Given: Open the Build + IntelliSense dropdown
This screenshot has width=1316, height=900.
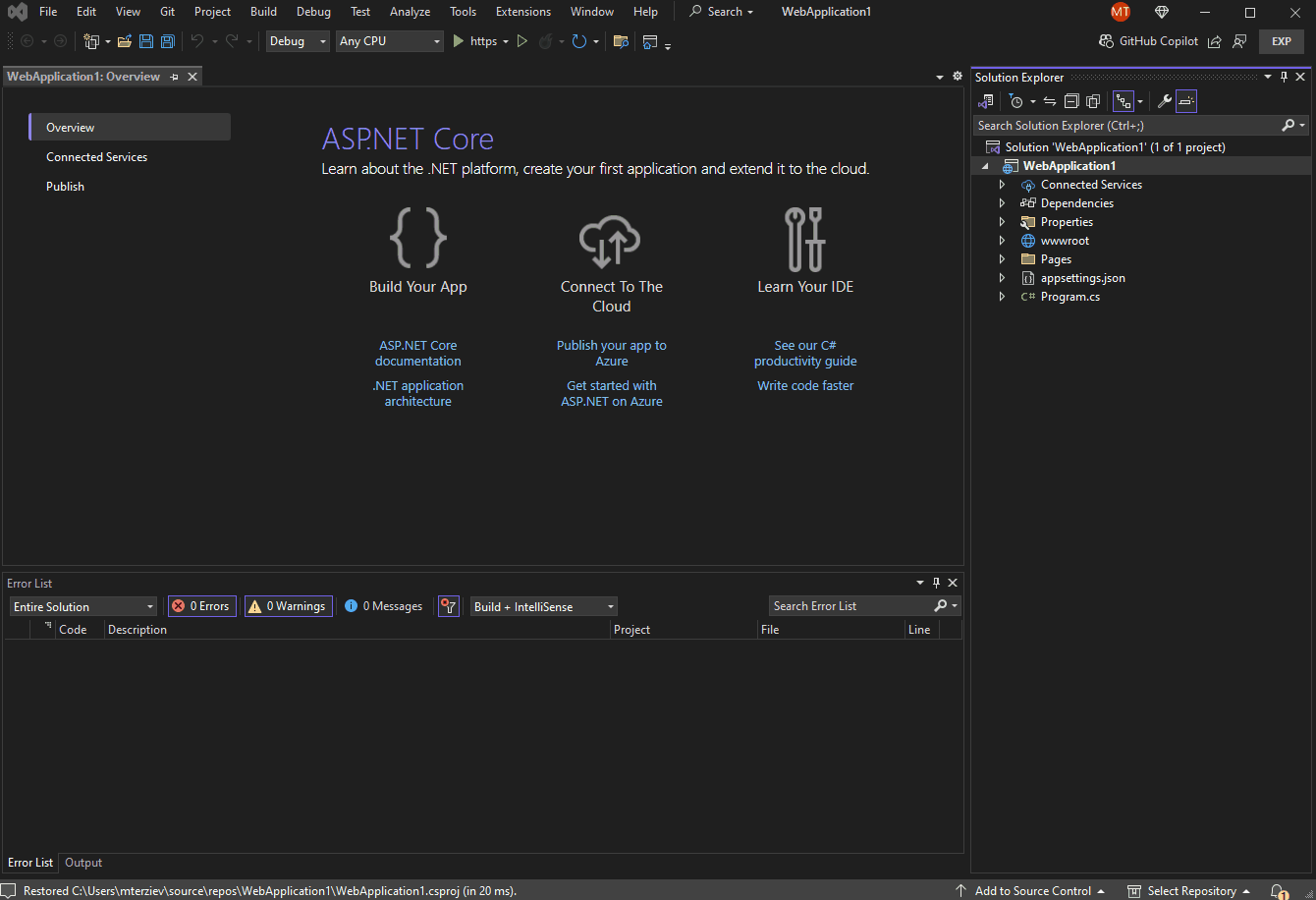Looking at the screenshot, I should coord(544,606).
